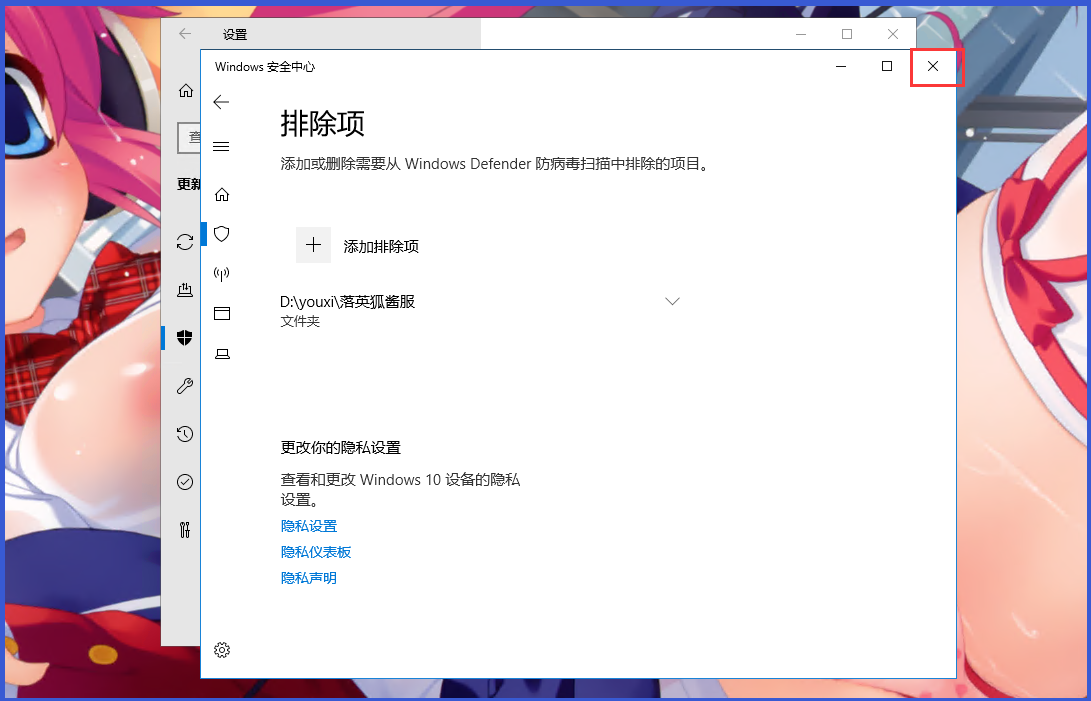Open the 隐私声明 privacy statement link
The height and width of the screenshot is (701, 1091).
[x=308, y=577]
